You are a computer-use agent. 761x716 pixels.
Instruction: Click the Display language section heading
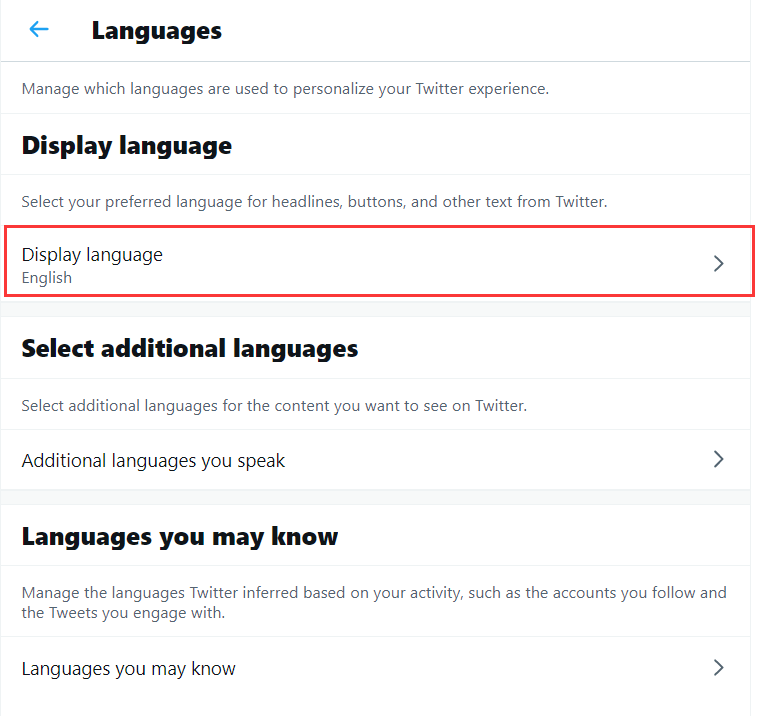[x=127, y=146]
